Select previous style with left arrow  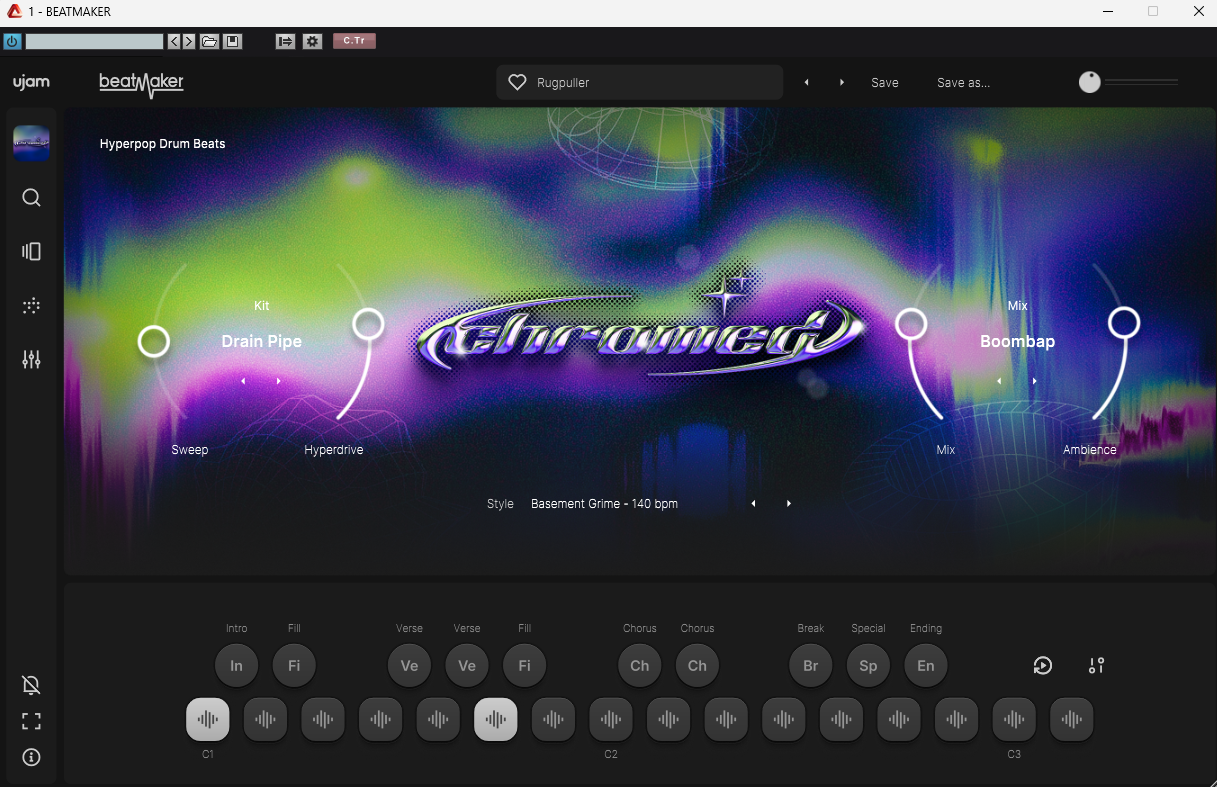pyautogui.click(x=754, y=504)
